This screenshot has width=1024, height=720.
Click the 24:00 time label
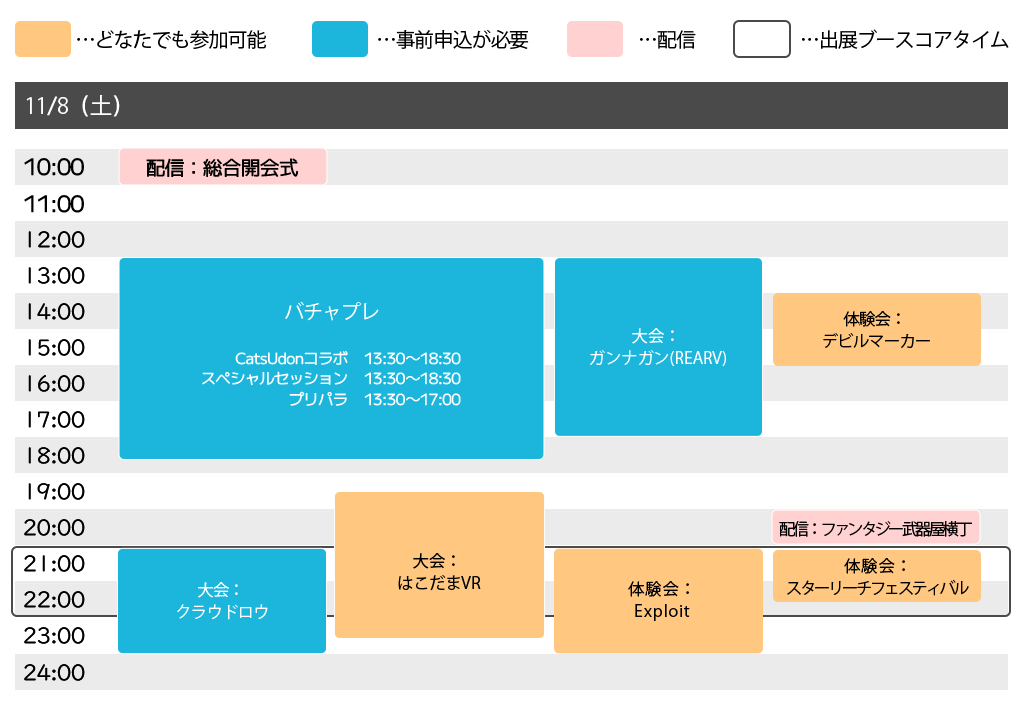tap(54, 673)
